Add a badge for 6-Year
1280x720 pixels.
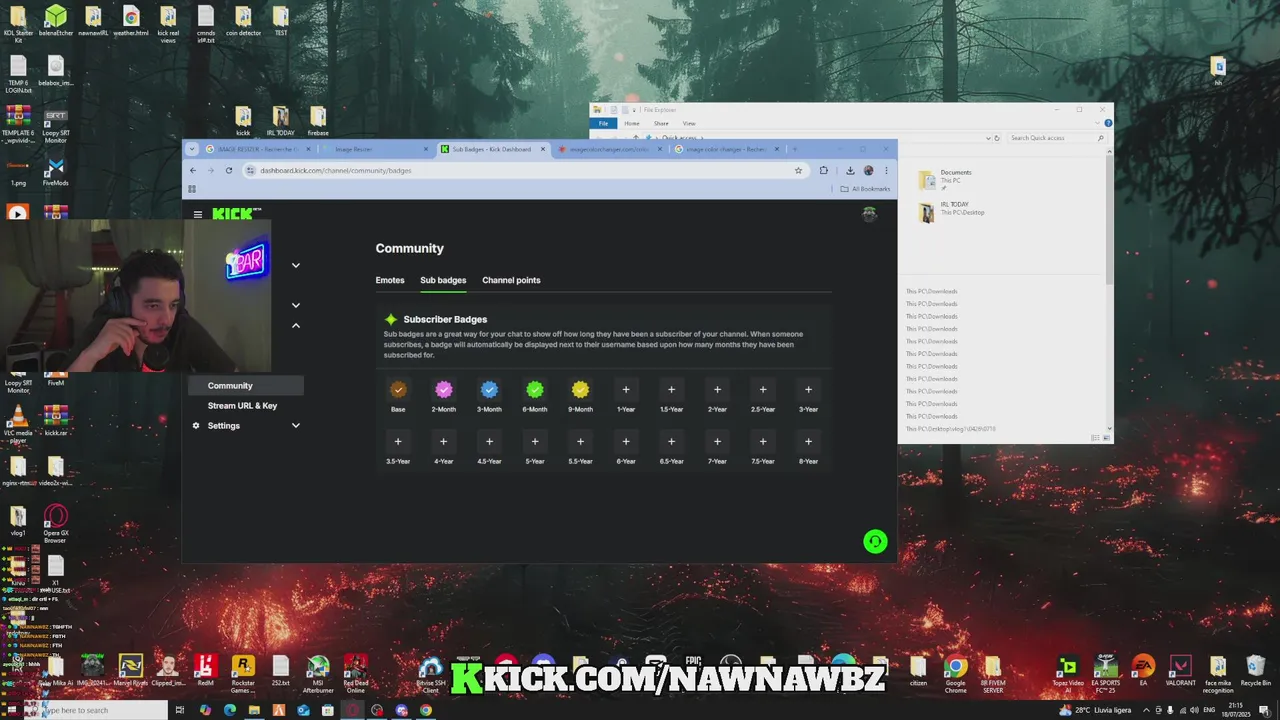[x=626, y=441]
